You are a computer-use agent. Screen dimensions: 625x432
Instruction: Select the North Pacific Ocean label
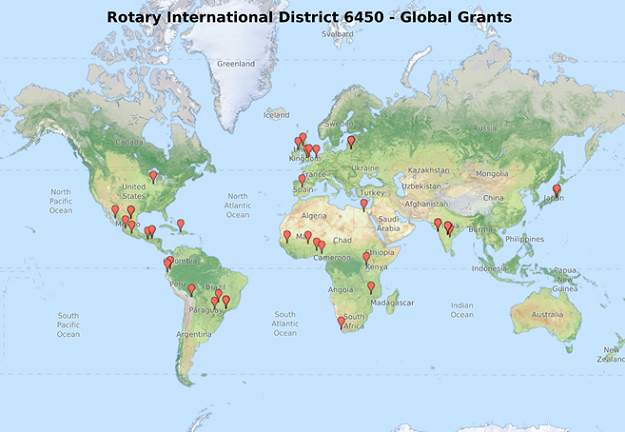click(61, 201)
